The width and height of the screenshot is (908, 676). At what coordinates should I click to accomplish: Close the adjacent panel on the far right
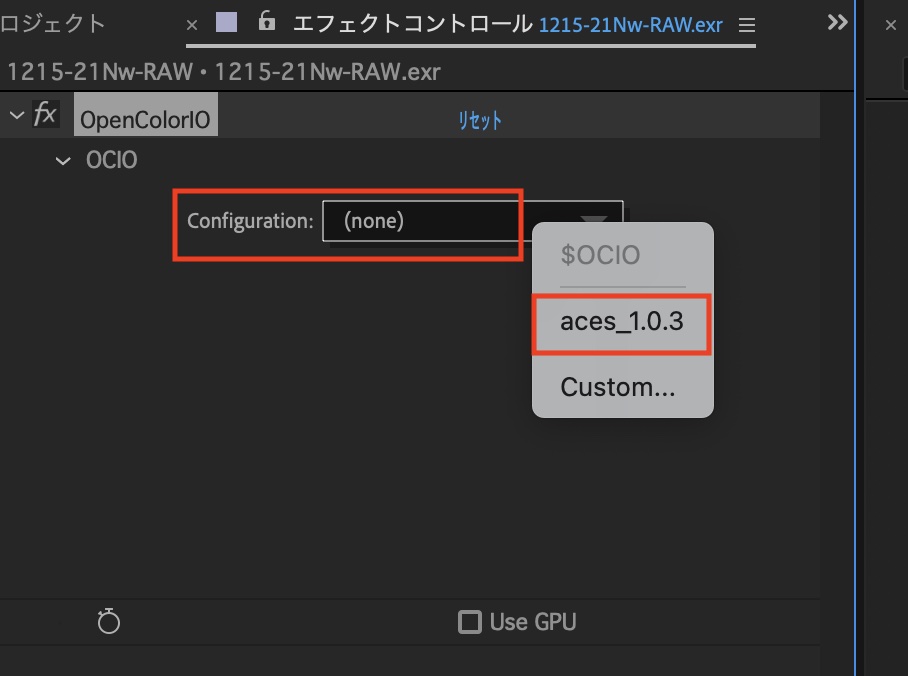click(891, 26)
